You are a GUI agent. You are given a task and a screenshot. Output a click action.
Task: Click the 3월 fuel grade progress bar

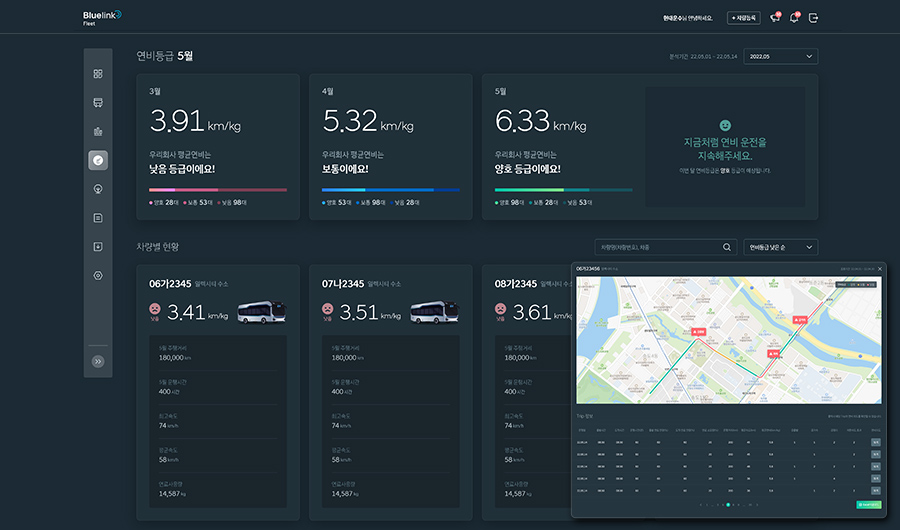point(218,189)
